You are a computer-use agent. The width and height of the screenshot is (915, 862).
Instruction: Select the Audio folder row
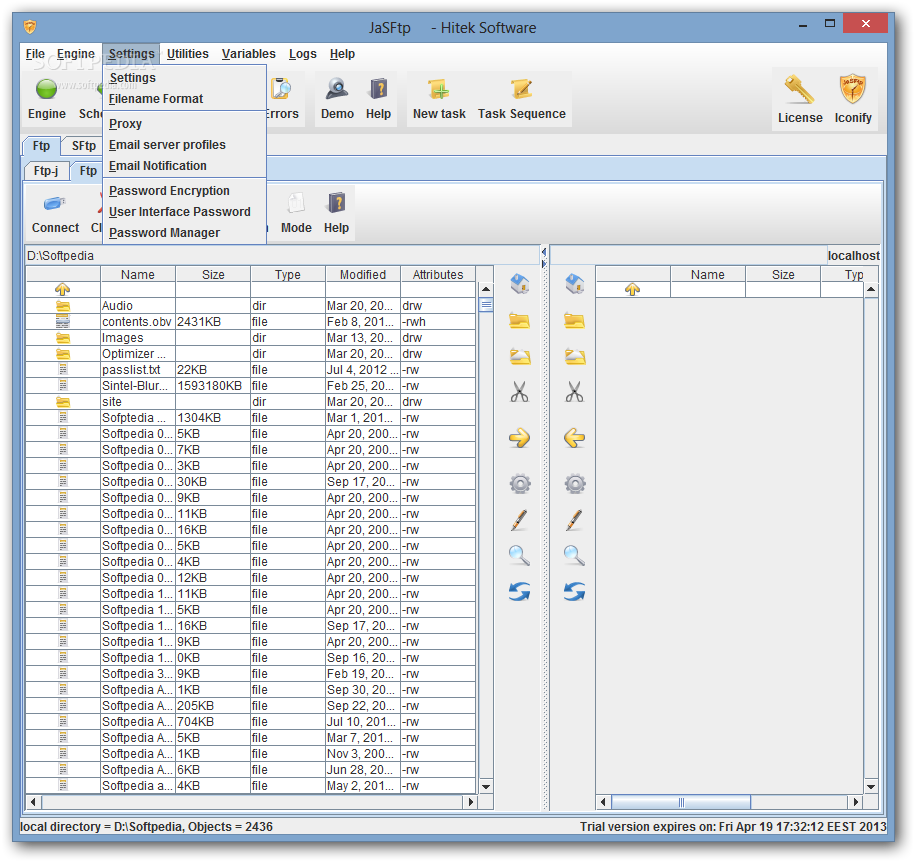tap(251, 306)
